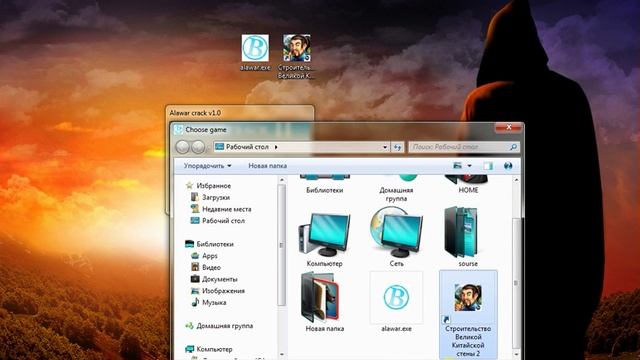
Task: Select Загрузки in the navigation pane
Action: (216, 198)
